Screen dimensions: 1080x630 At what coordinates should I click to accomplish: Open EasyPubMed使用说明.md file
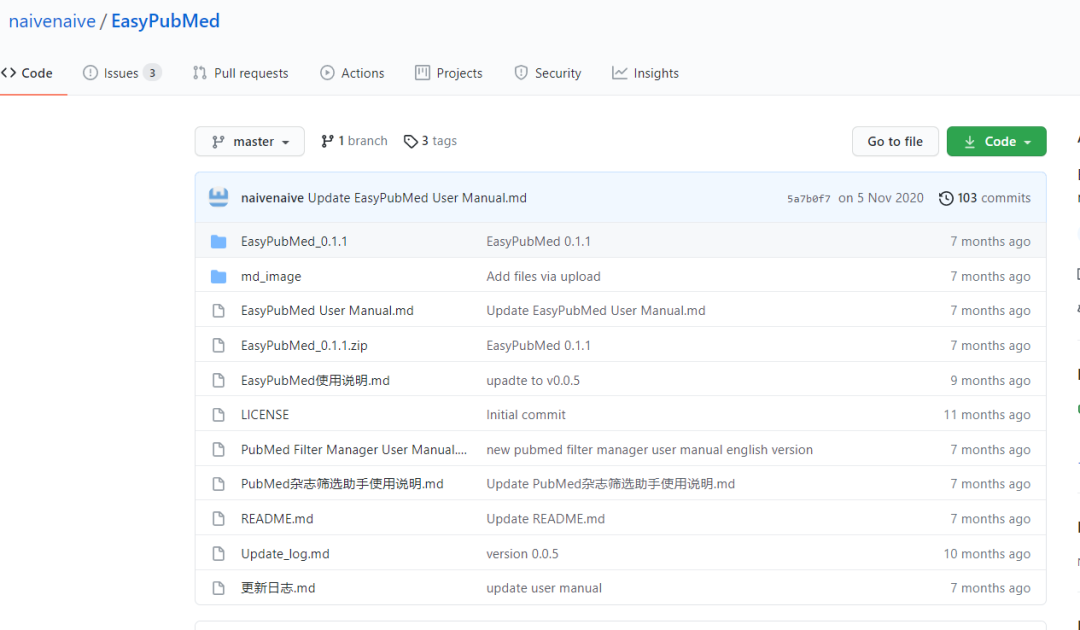tap(315, 380)
